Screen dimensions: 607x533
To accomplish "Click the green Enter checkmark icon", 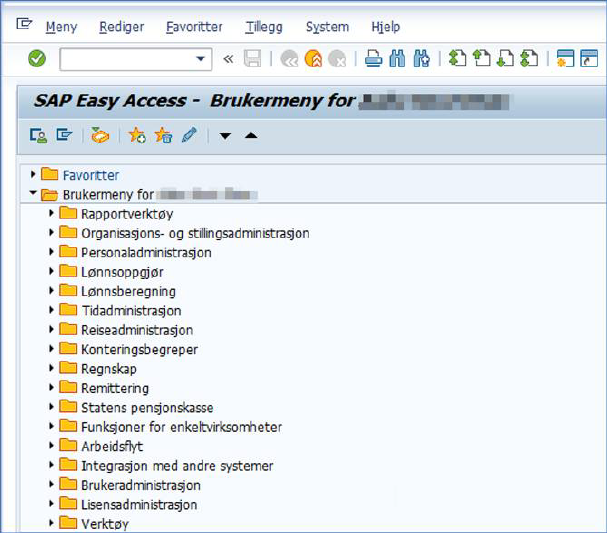I will pos(37,59).
